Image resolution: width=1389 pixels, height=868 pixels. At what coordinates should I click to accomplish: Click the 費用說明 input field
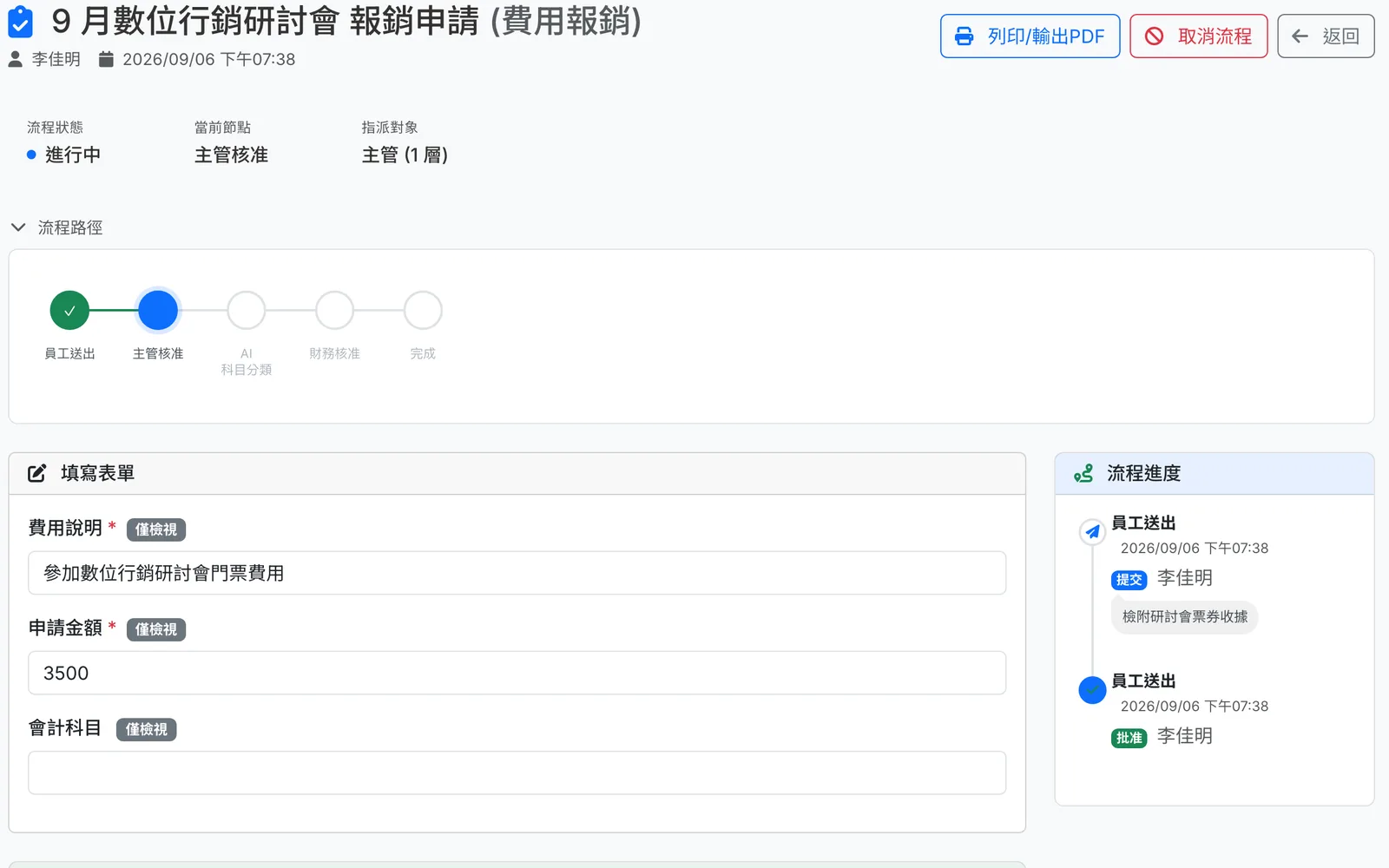[x=517, y=573]
